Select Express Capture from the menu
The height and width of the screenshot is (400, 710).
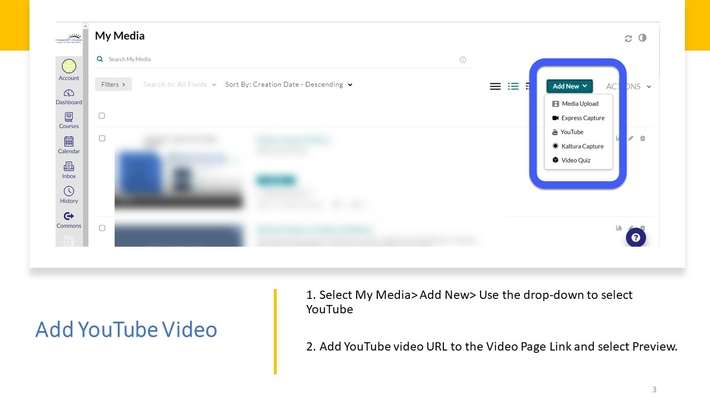(578, 118)
